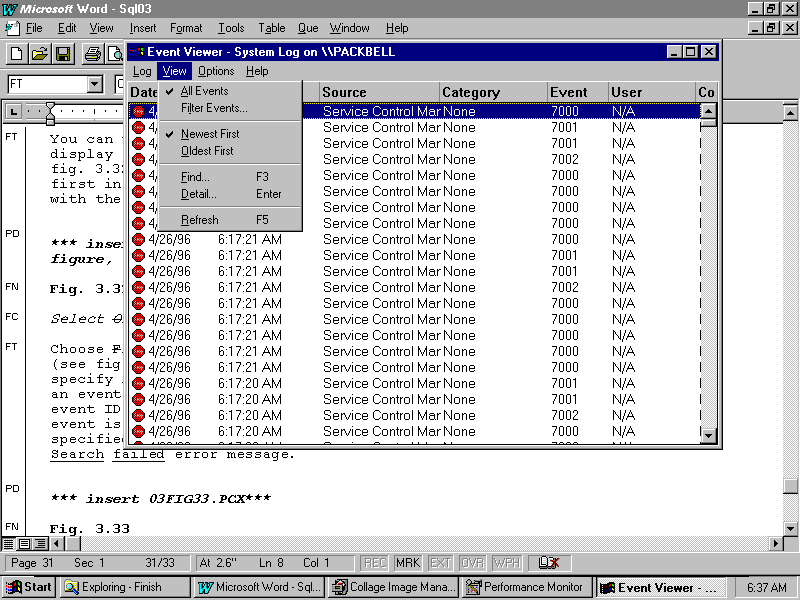Select Newest First sort option
This screenshot has width=800, height=600.
tap(209, 134)
